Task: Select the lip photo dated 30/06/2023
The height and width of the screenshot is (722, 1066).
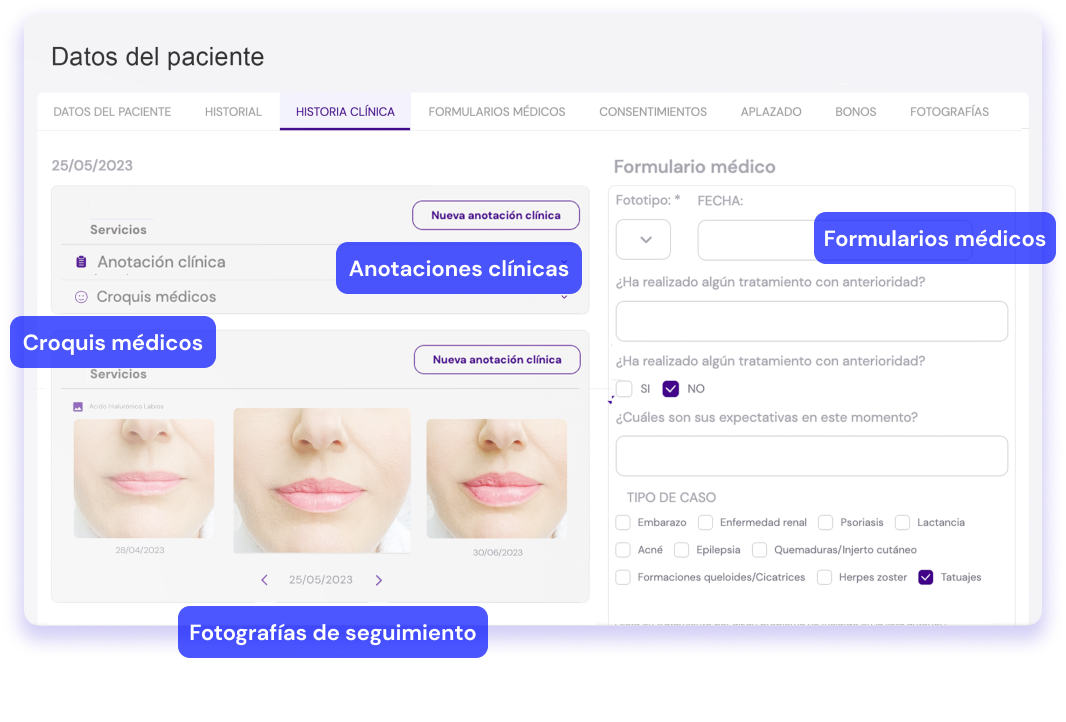Action: [x=496, y=478]
